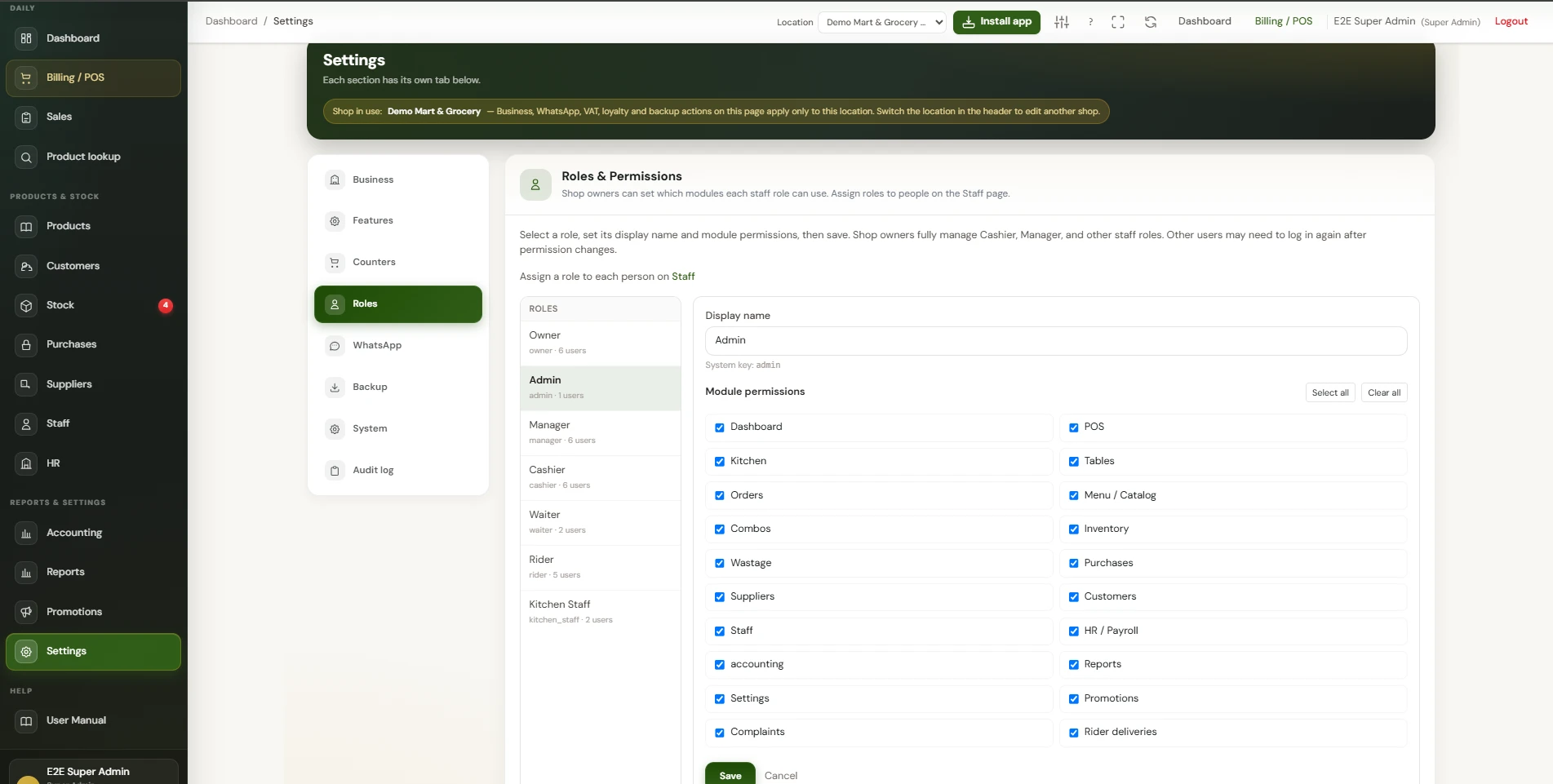Toggle the Promotions permission checkbox
Image resolution: width=1553 pixels, height=784 pixels.
pos(1074,699)
